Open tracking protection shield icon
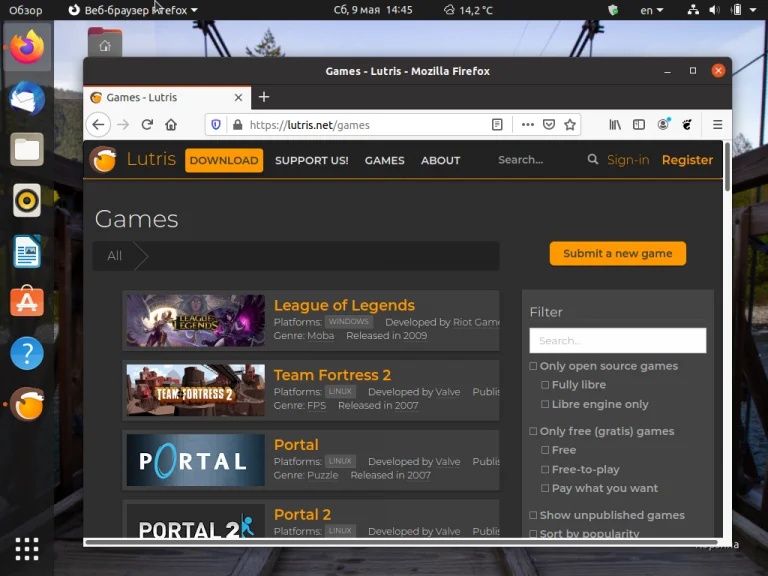768x576 pixels. click(216, 125)
